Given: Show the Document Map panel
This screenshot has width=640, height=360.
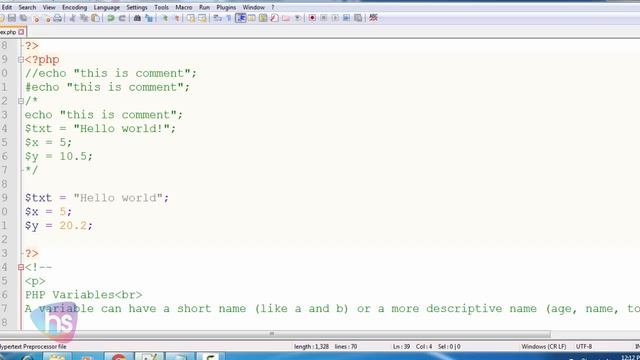Looking at the screenshot, I should click(x=263, y=18).
